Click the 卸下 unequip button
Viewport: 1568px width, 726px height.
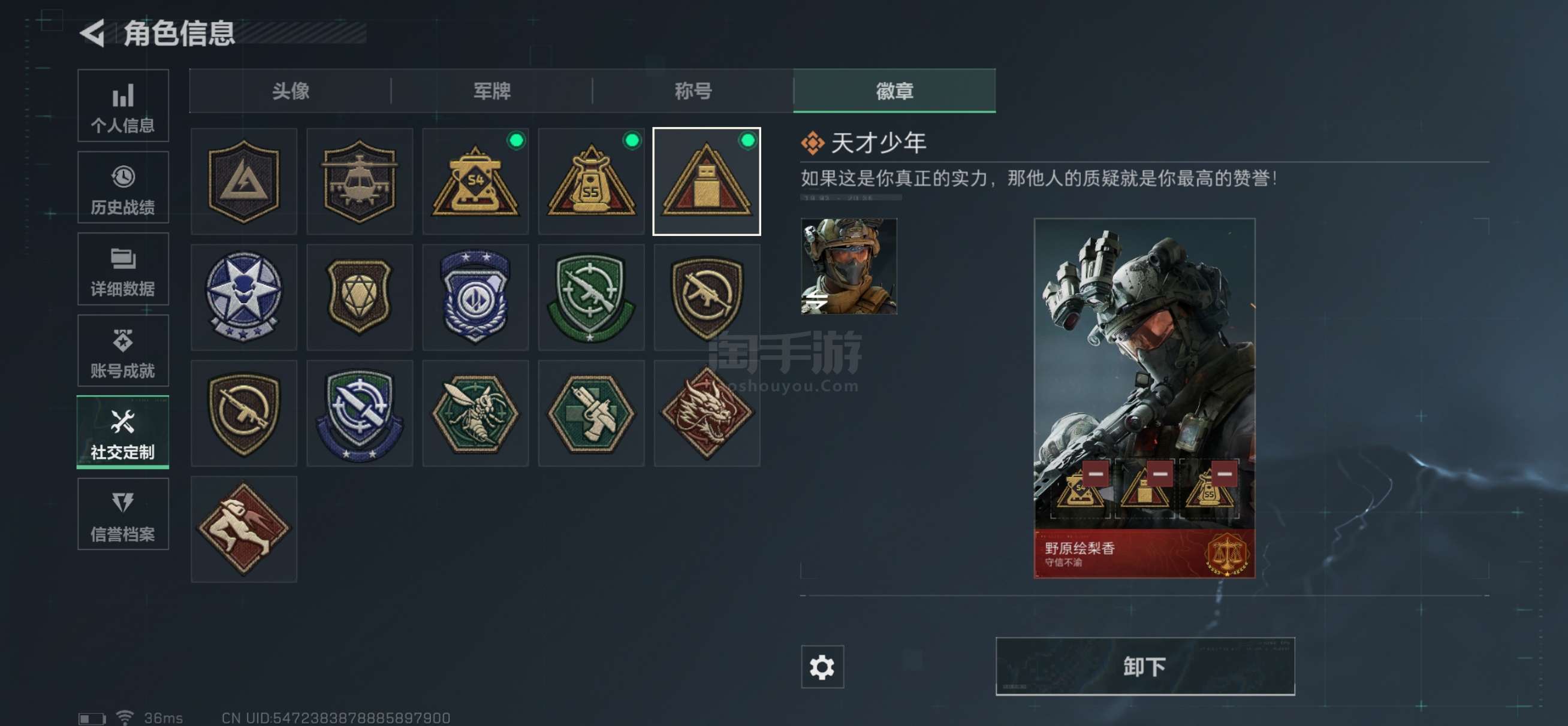point(1145,666)
